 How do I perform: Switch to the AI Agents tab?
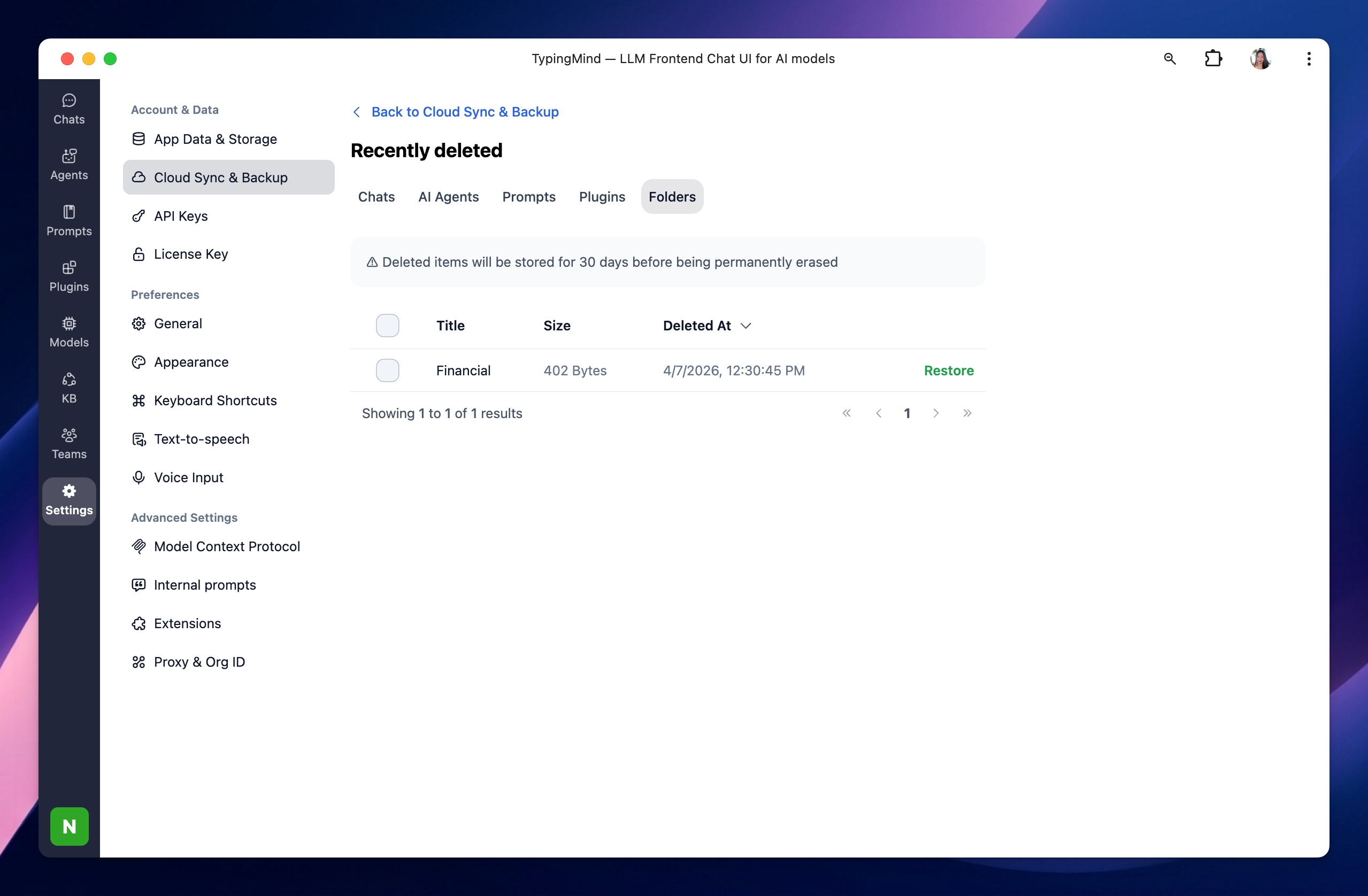(448, 197)
